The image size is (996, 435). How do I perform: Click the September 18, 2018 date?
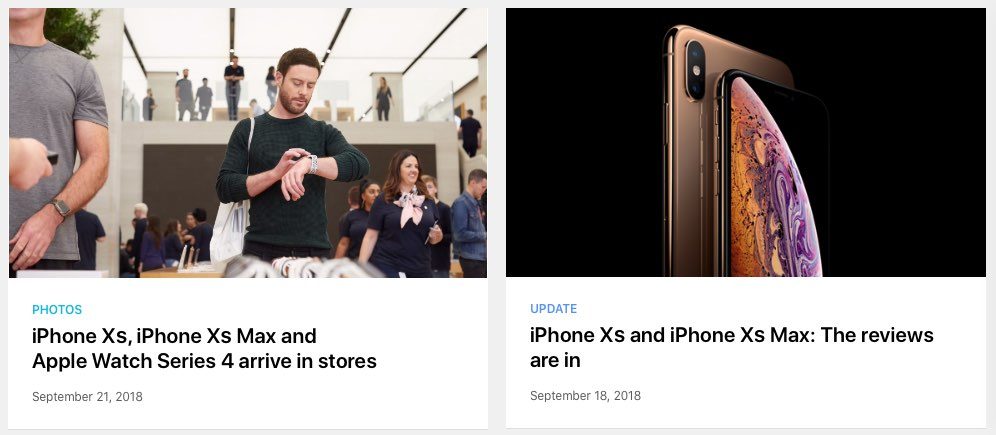pos(585,396)
